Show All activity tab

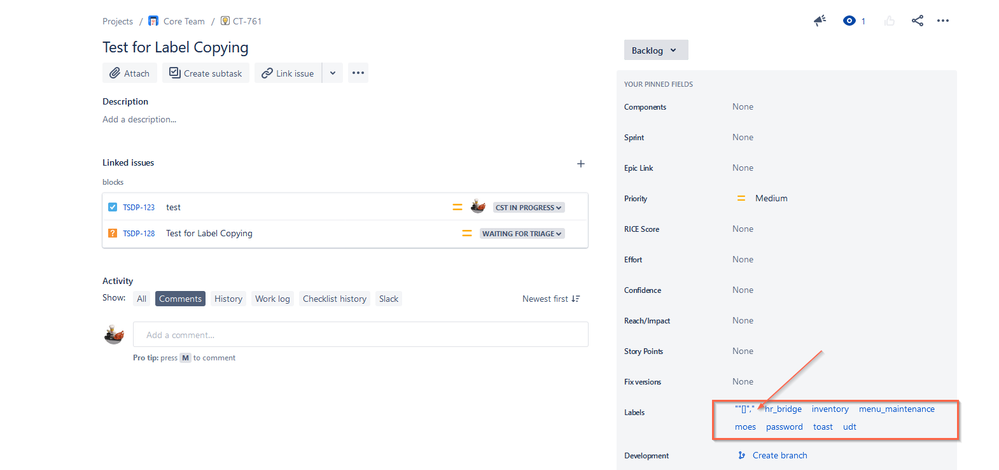point(141,299)
